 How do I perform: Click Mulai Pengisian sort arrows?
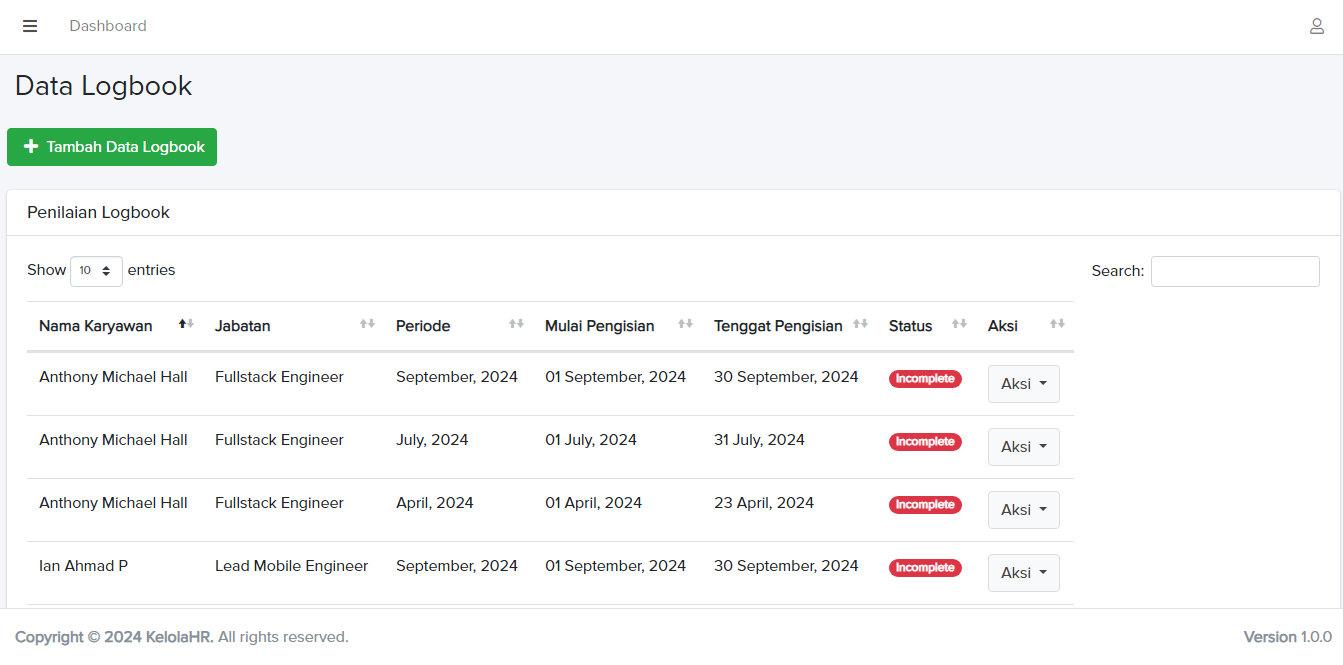coord(685,324)
